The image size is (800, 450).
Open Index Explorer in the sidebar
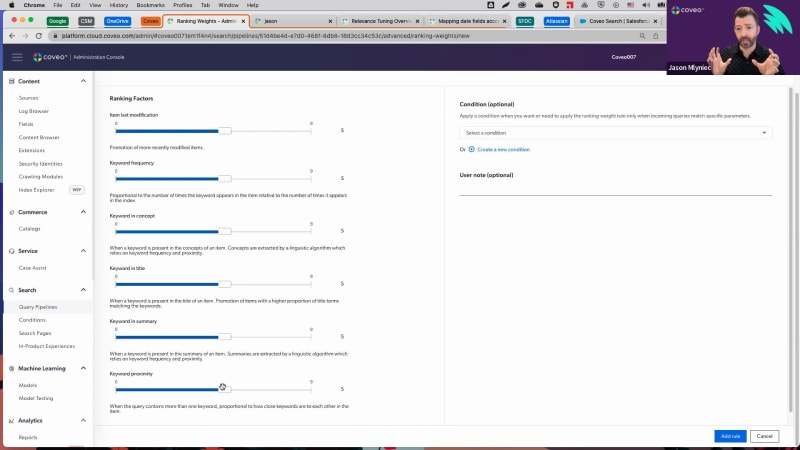(36, 190)
